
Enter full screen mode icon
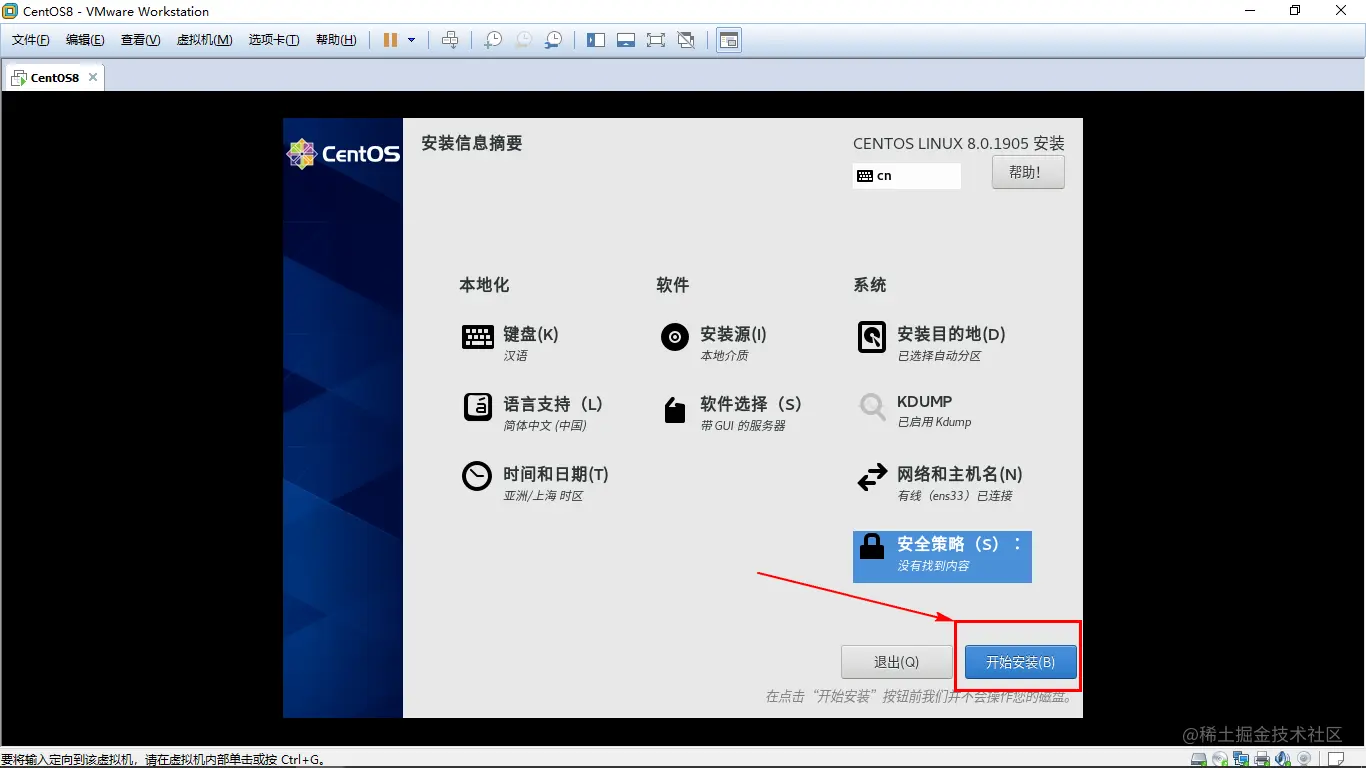(x=656, y=40)
